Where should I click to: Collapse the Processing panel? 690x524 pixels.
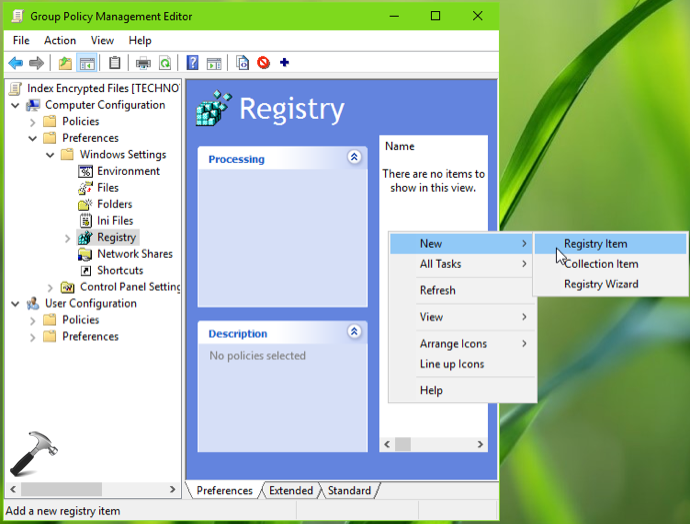[x=353, y=157]
